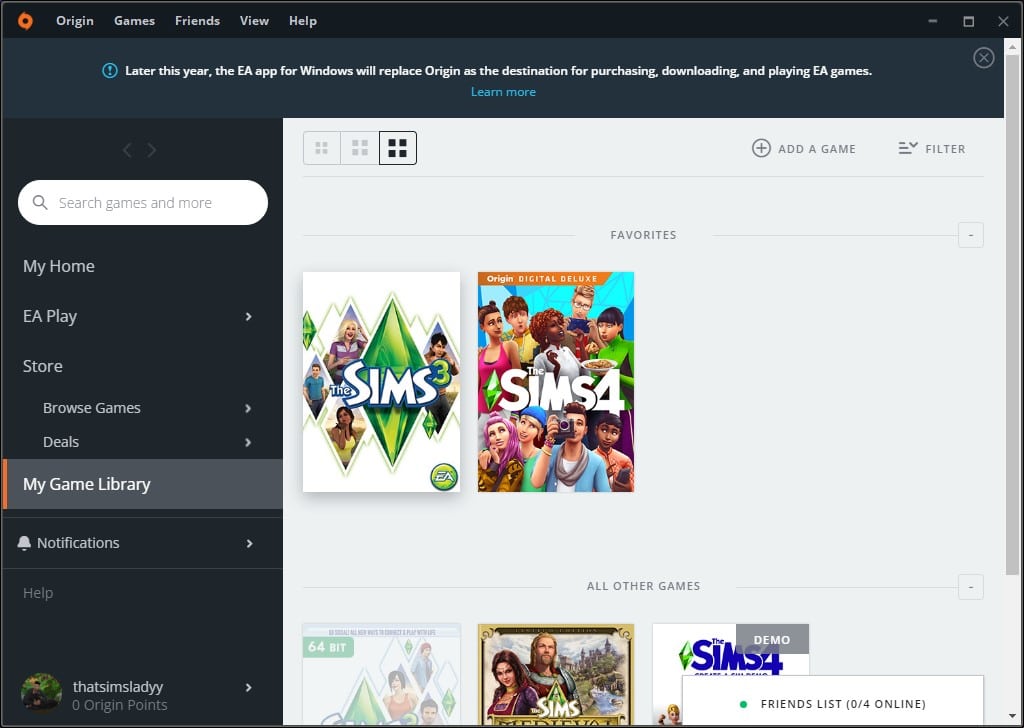Screen dimensions: 1024x728
Task: Click the Notifications bell icon
Action: [x=24, y=543]
